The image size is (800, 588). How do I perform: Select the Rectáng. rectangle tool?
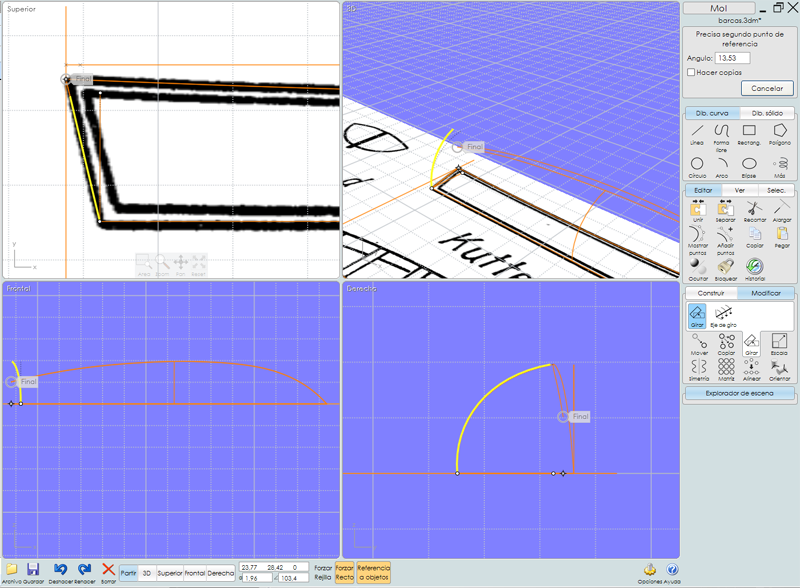coord(749,134)
